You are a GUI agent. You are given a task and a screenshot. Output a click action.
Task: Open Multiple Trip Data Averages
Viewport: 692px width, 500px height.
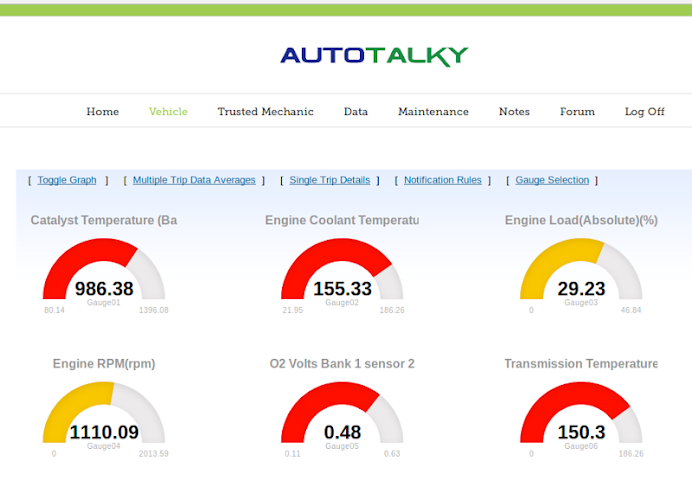[x=194, y=180]
